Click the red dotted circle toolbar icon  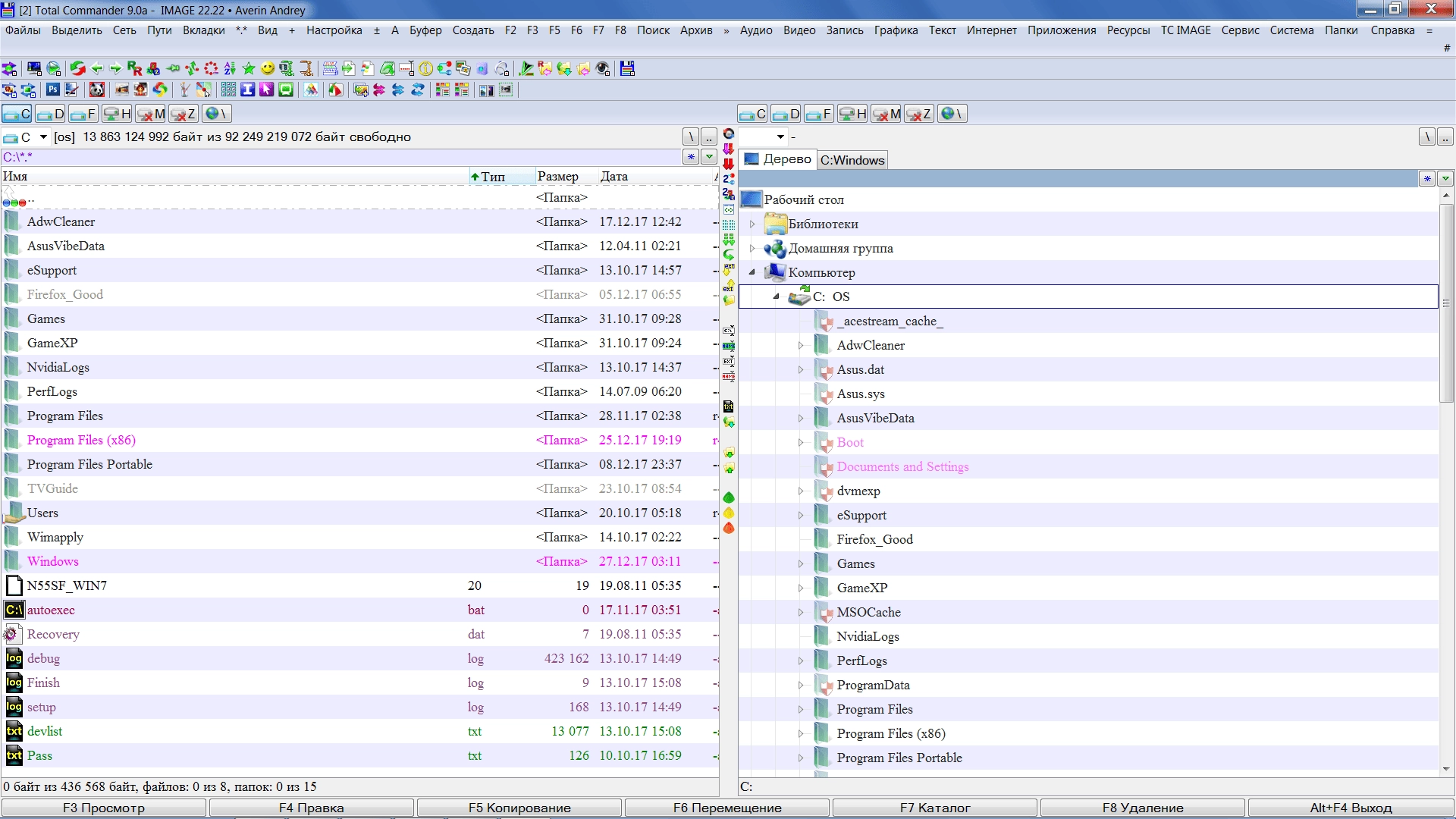[211, 68]
